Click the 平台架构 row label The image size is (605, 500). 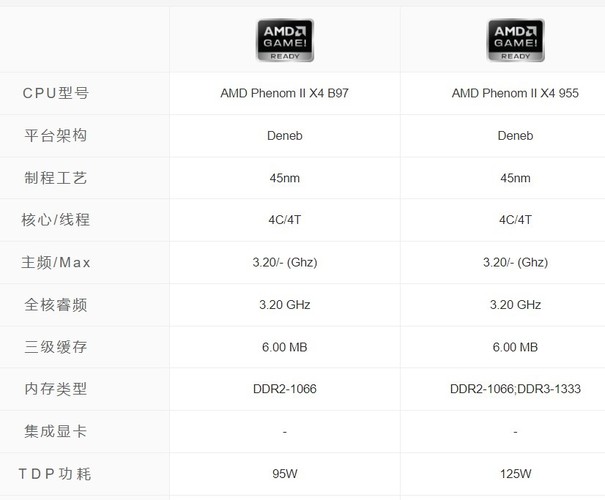click(x=56, y=136)
